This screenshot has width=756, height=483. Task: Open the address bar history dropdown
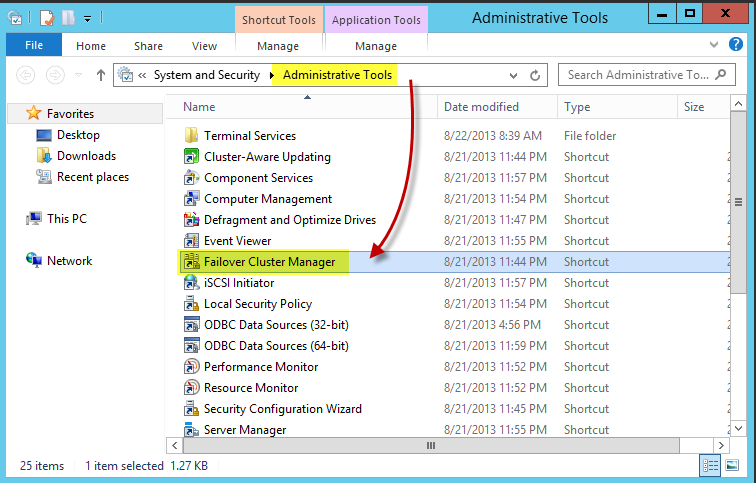tap(513, 76)
